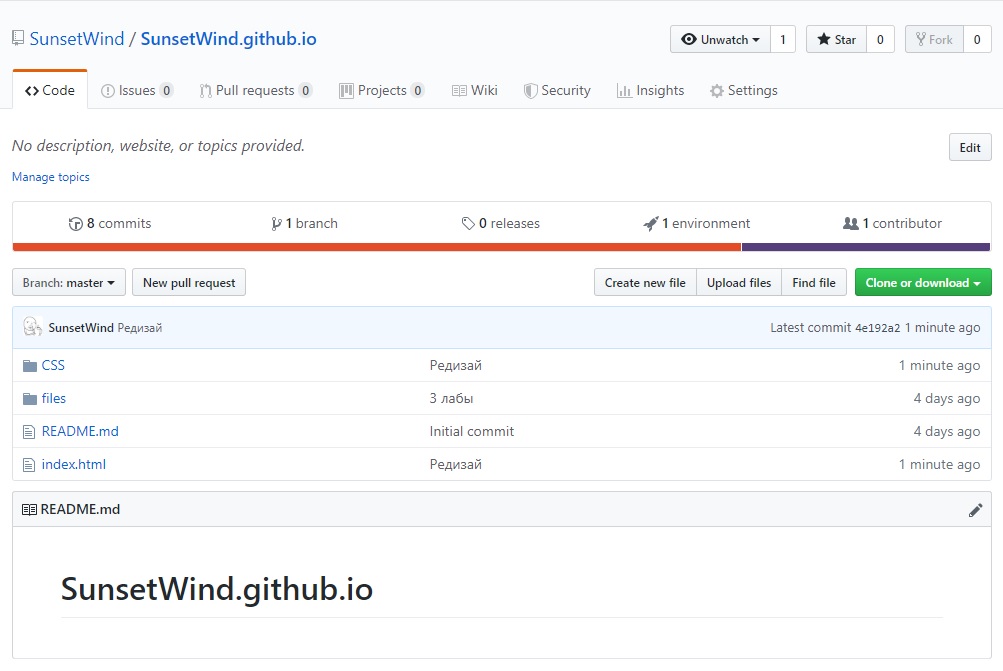Click the history icon beside 8 commits
Image resolution: width=1003 pixels, height=671 pixels.
point(75,224)
